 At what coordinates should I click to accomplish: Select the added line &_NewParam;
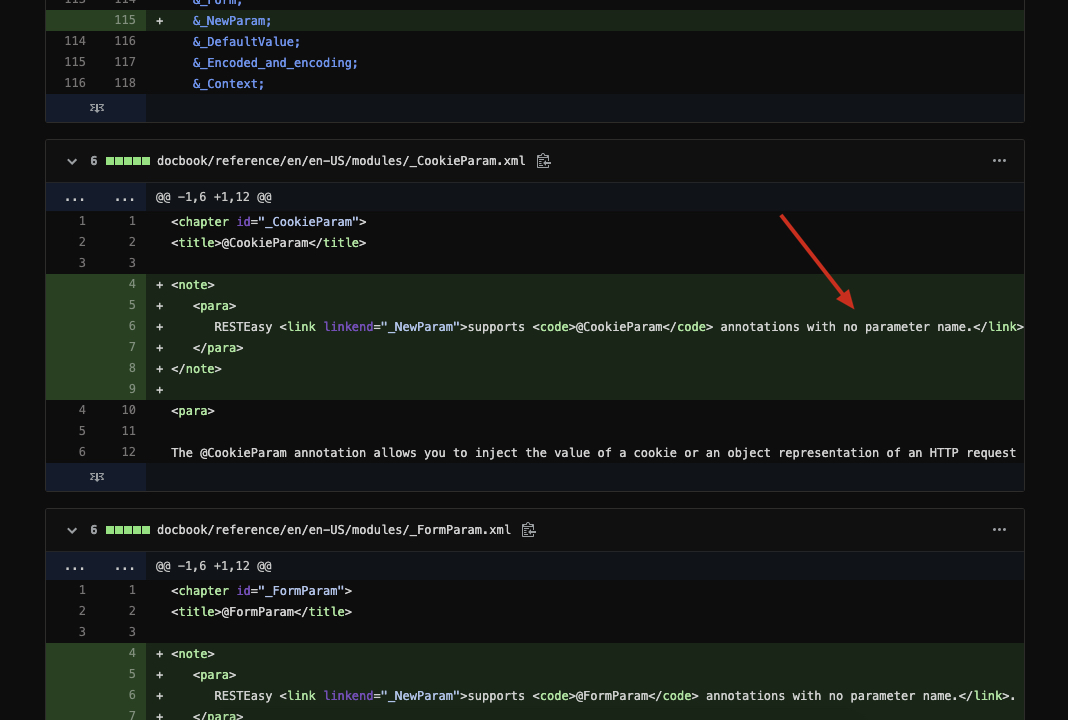232,21
